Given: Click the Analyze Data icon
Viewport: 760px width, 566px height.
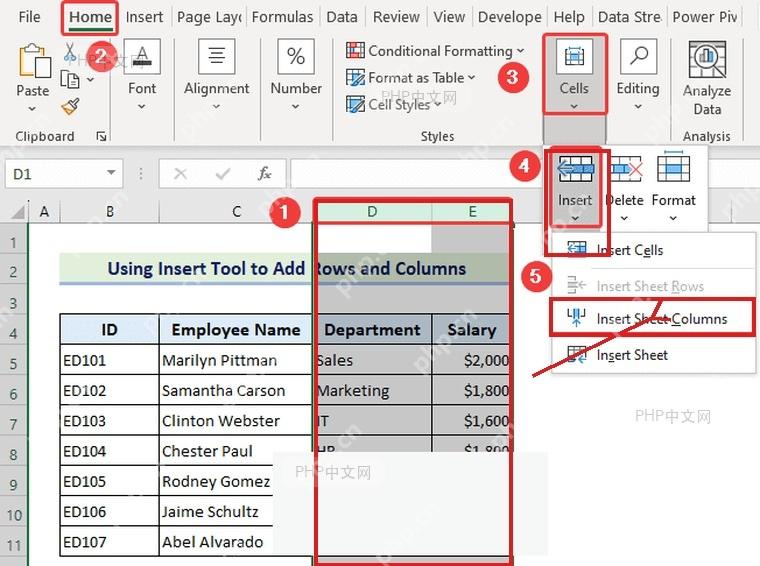Looking at the screenshot, I should point(707,60).
